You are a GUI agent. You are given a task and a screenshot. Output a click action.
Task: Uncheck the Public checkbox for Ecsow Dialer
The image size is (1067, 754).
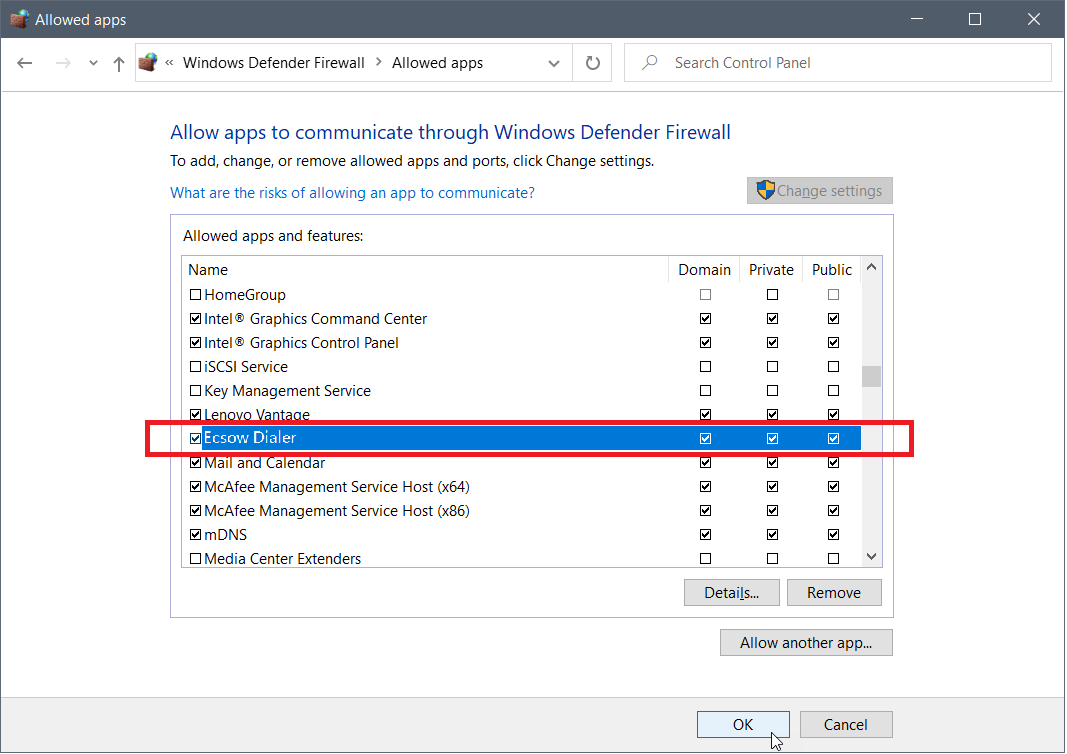point(833,438)
